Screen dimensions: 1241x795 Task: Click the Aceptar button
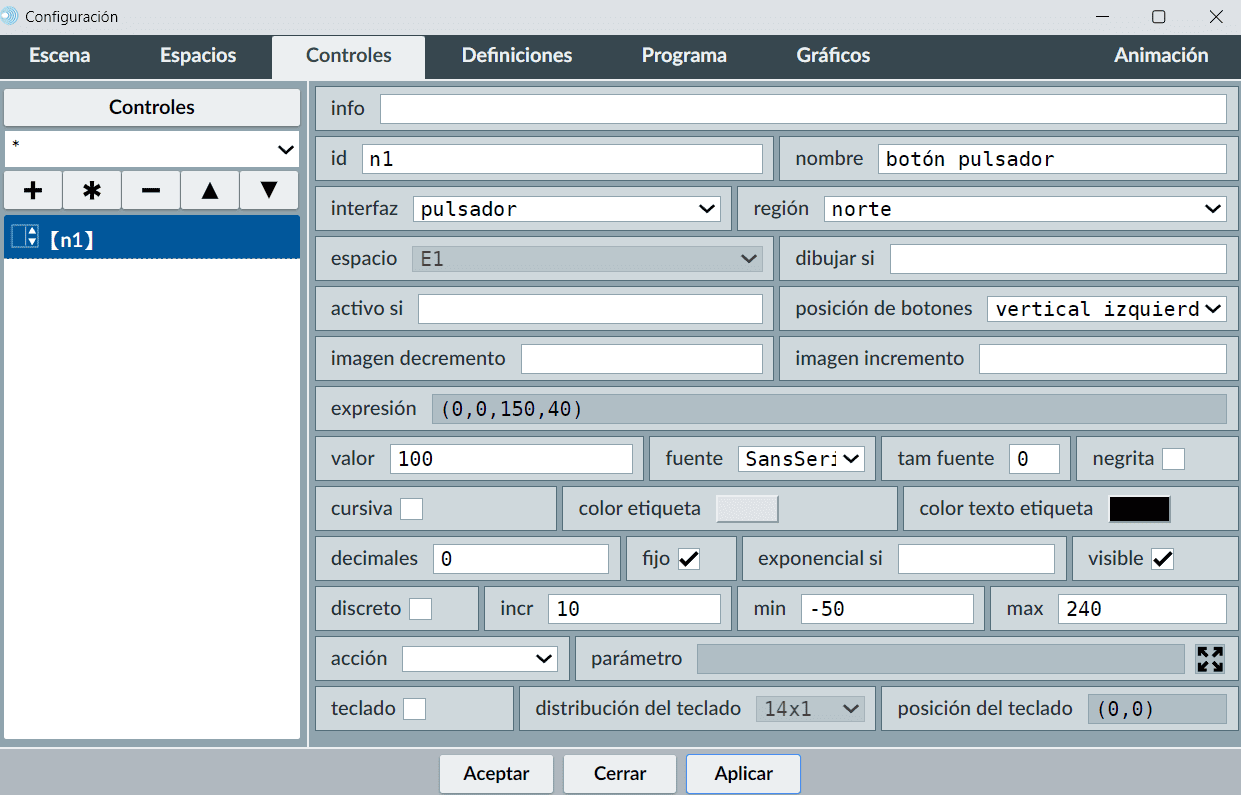pyautogui.click(x=496, y=774)
